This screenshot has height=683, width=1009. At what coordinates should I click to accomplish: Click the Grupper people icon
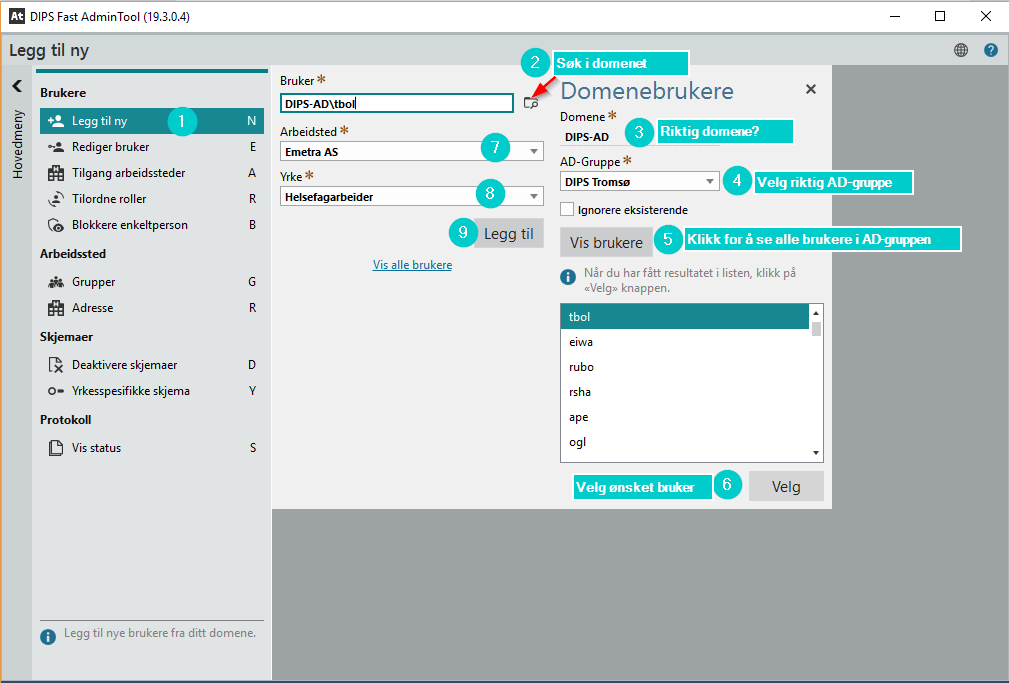[56, 282]
